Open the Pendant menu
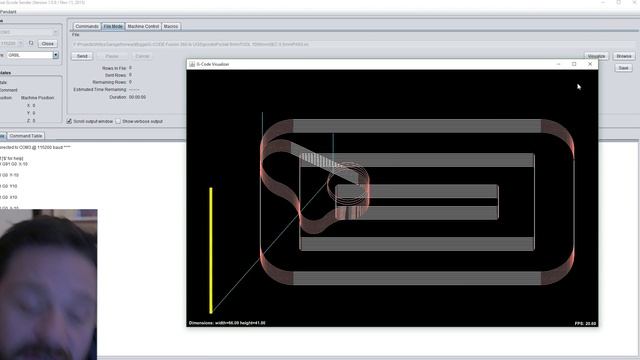Viewport: 640px width, 360px height. tap(8, 12)
